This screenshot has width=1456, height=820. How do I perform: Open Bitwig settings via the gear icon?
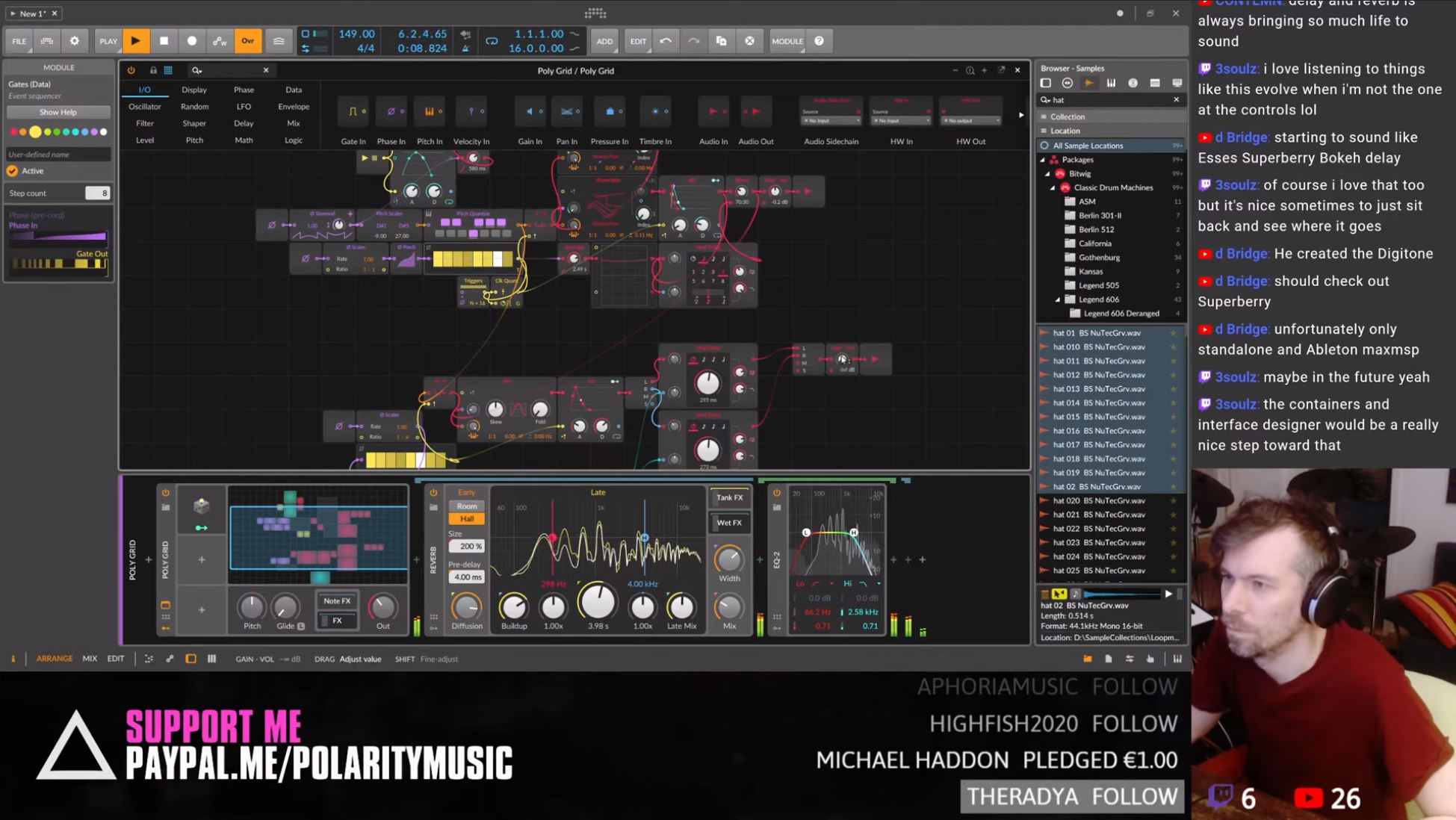point(73,41)
